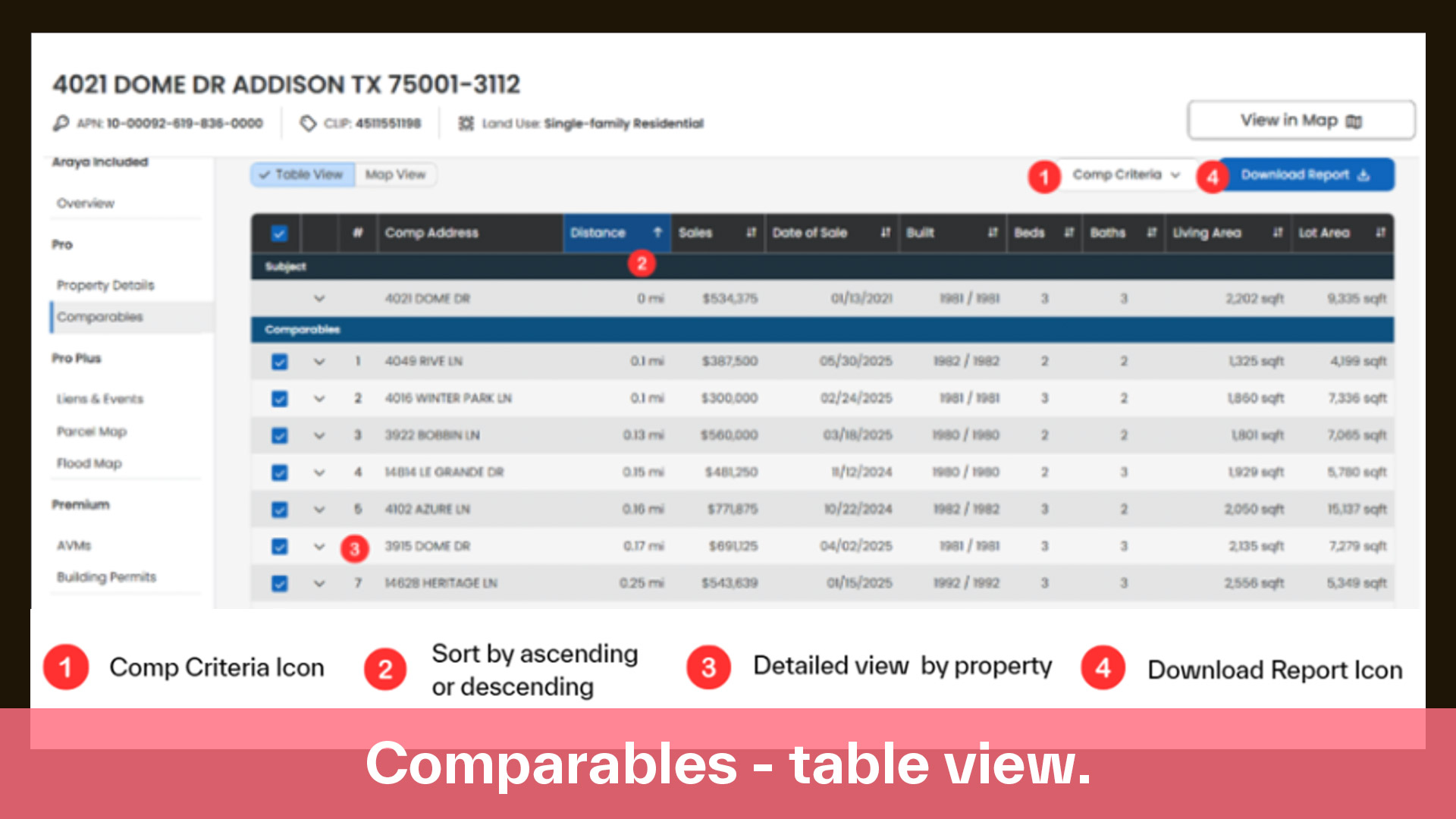Uncheck the 4049 RIVE LN comparable checkbox
1456x819 pixels.
point(279,362)
